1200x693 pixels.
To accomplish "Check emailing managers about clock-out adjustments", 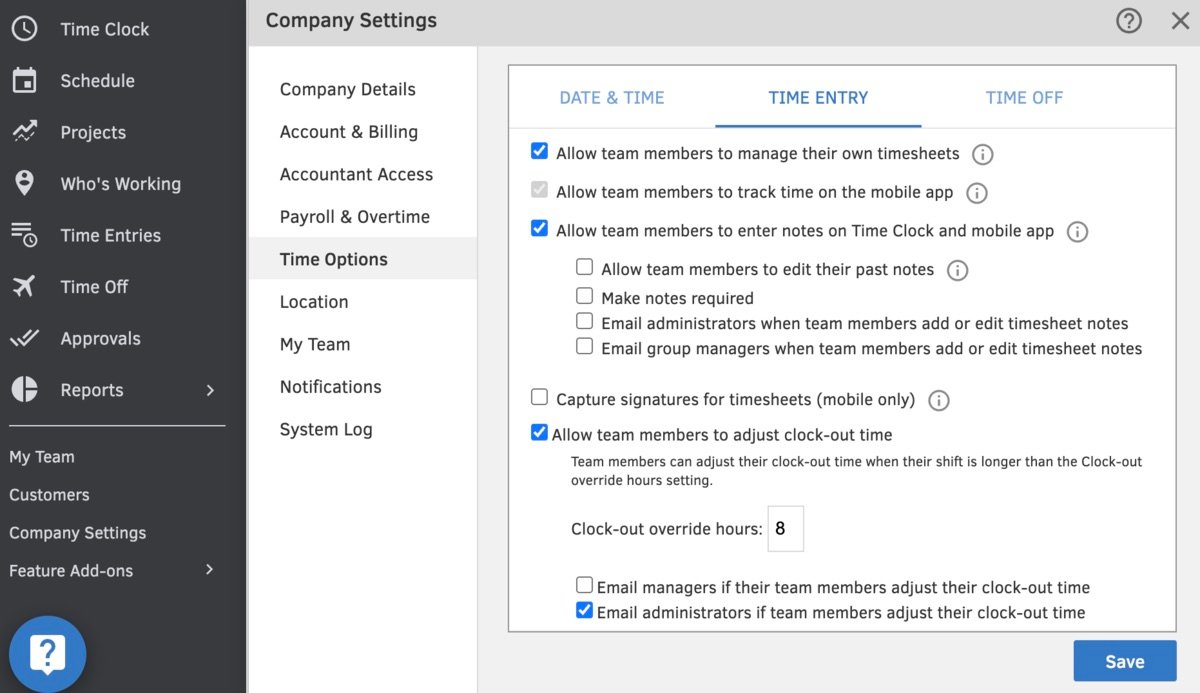I will (584, 587).
